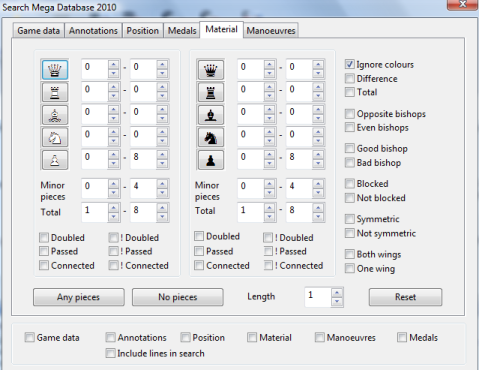Image resolution: width=479 pixels, height=370 pixels.
Task: Check white Doubled pawns
Action: tap(44, 237)
